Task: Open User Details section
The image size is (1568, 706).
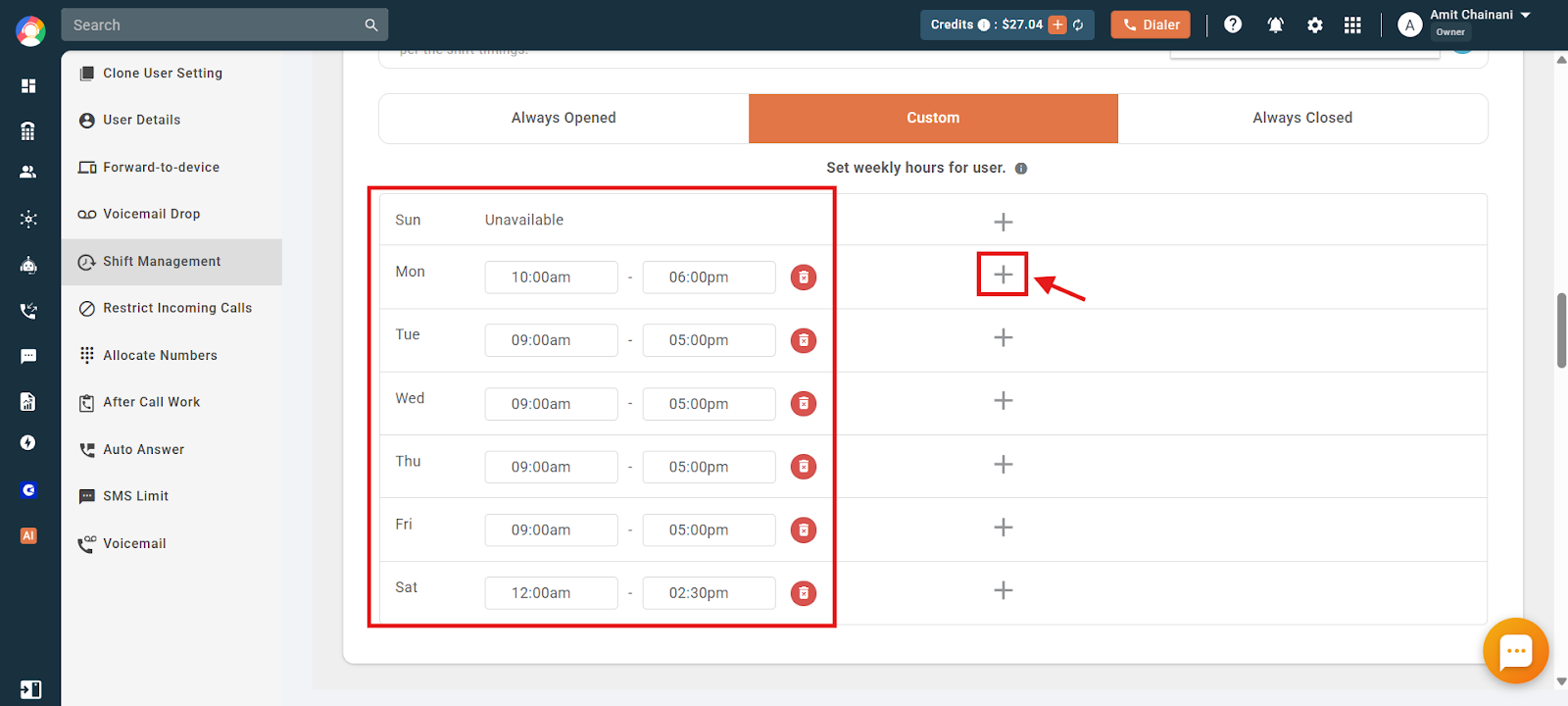Action: click(171, 120)
